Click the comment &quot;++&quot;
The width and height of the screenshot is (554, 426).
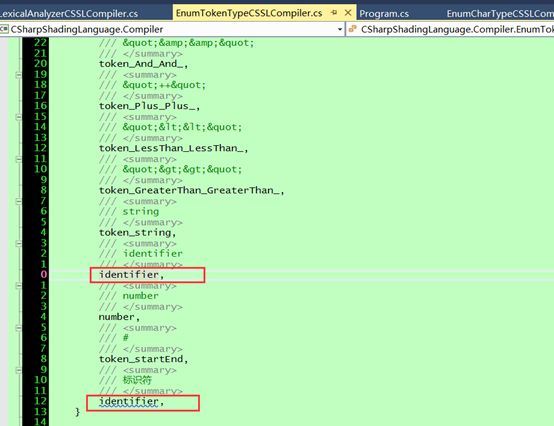(164, 85)
